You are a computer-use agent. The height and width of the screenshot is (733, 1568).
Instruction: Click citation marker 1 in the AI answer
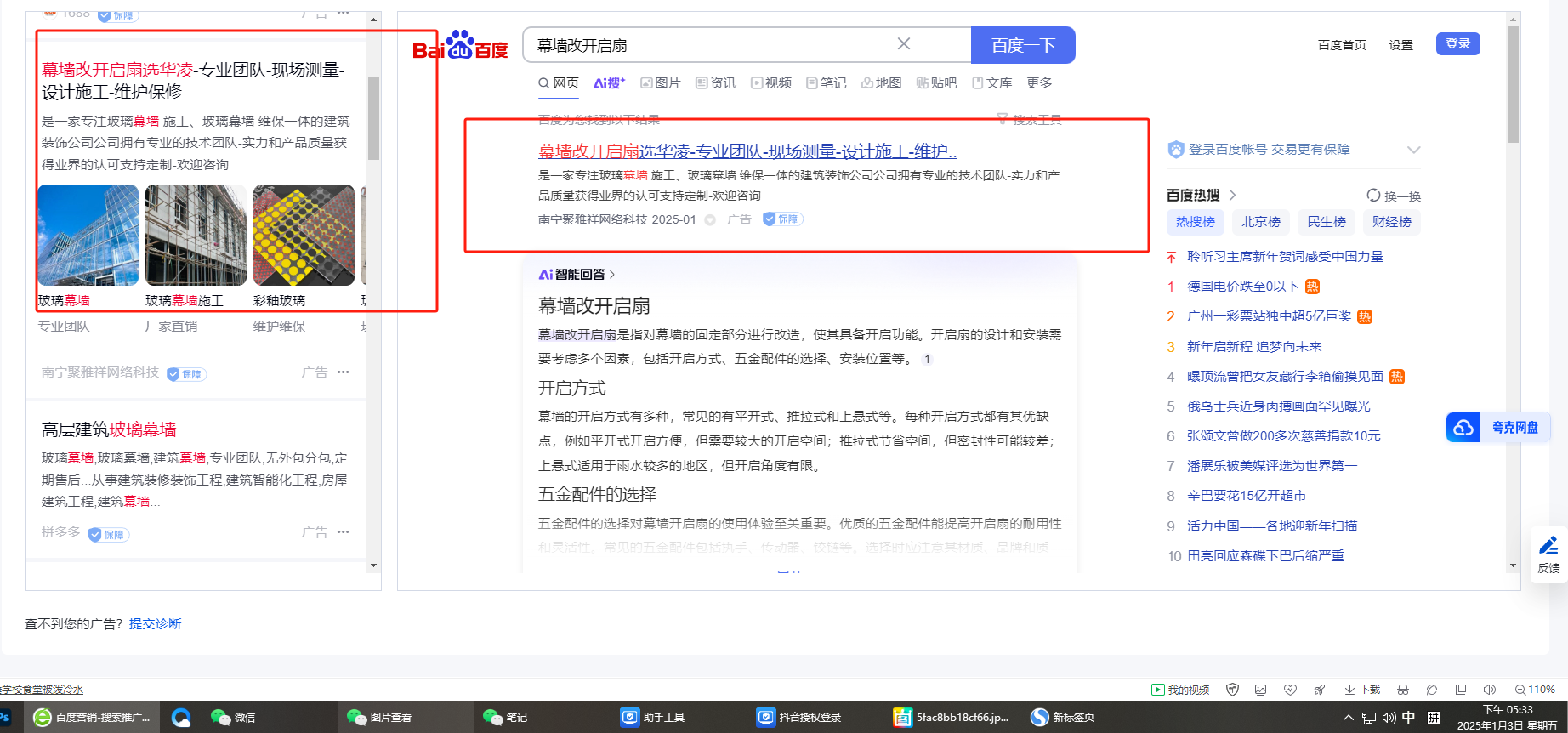(x=927, y=359)
